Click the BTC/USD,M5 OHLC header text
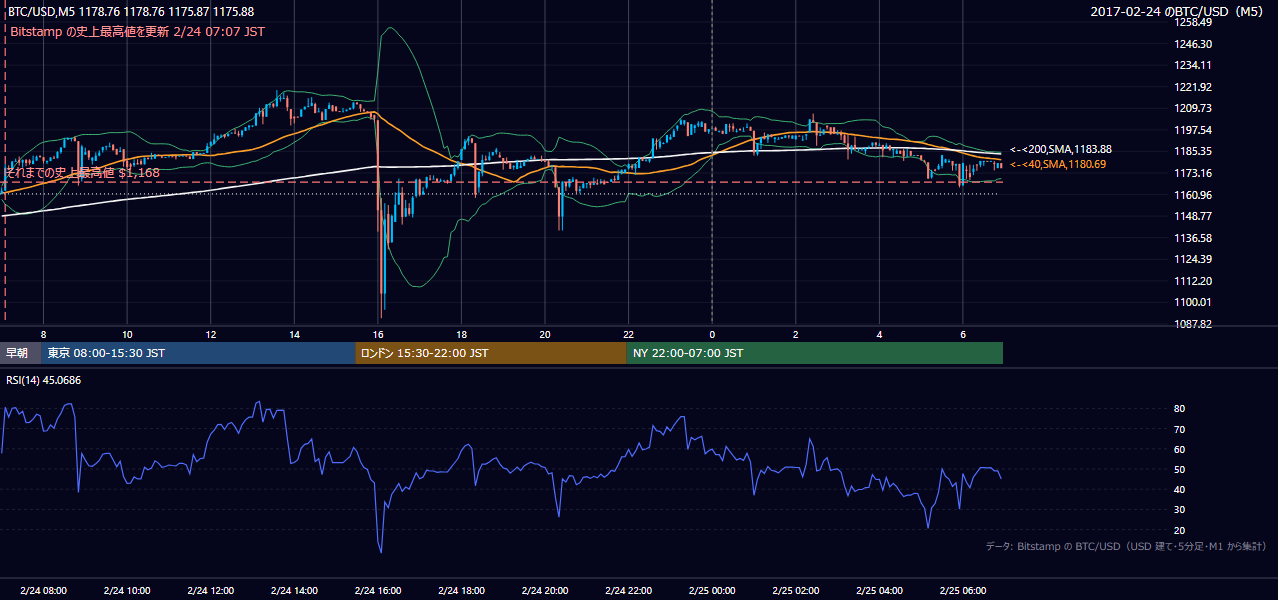 coord(130,12)
